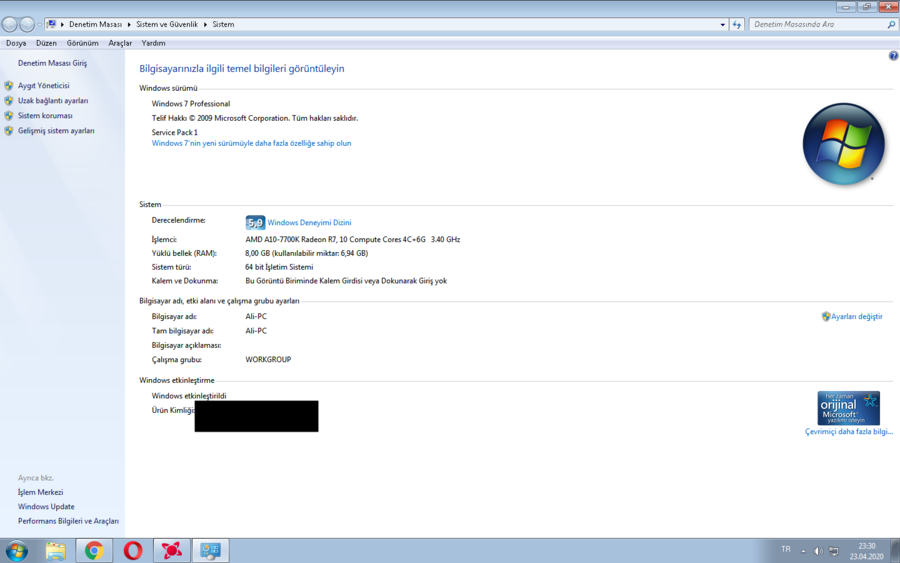This screenshot has width=900, height=563.
Task: Open Windows Update from sidebar
Action: (x=46, y=507)
